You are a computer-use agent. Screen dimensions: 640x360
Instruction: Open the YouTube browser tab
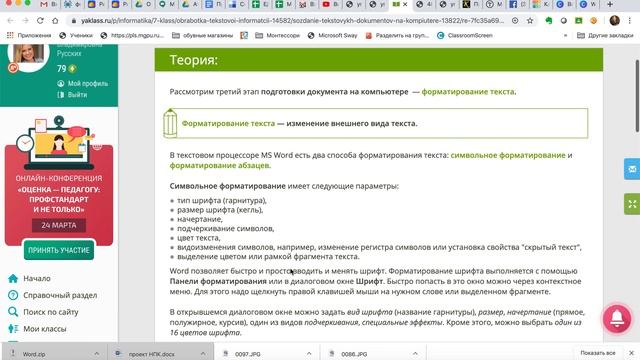[x=330, y=4]
